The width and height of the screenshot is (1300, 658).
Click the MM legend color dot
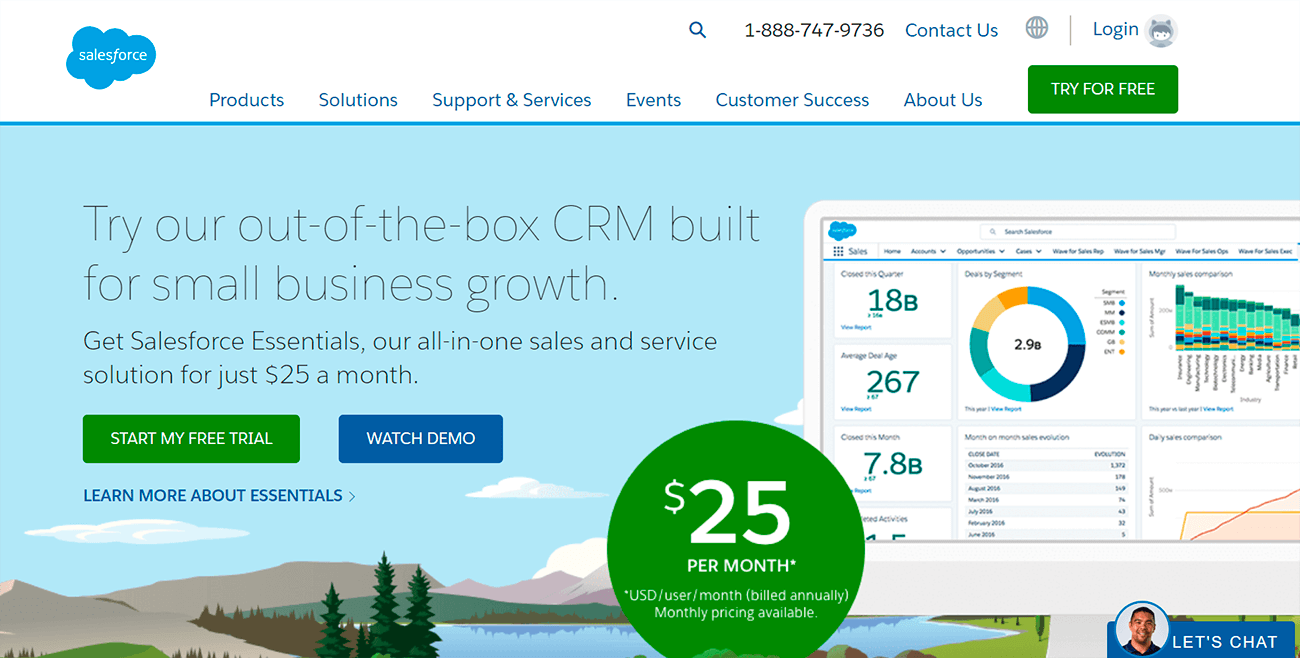click(1123, 312)
